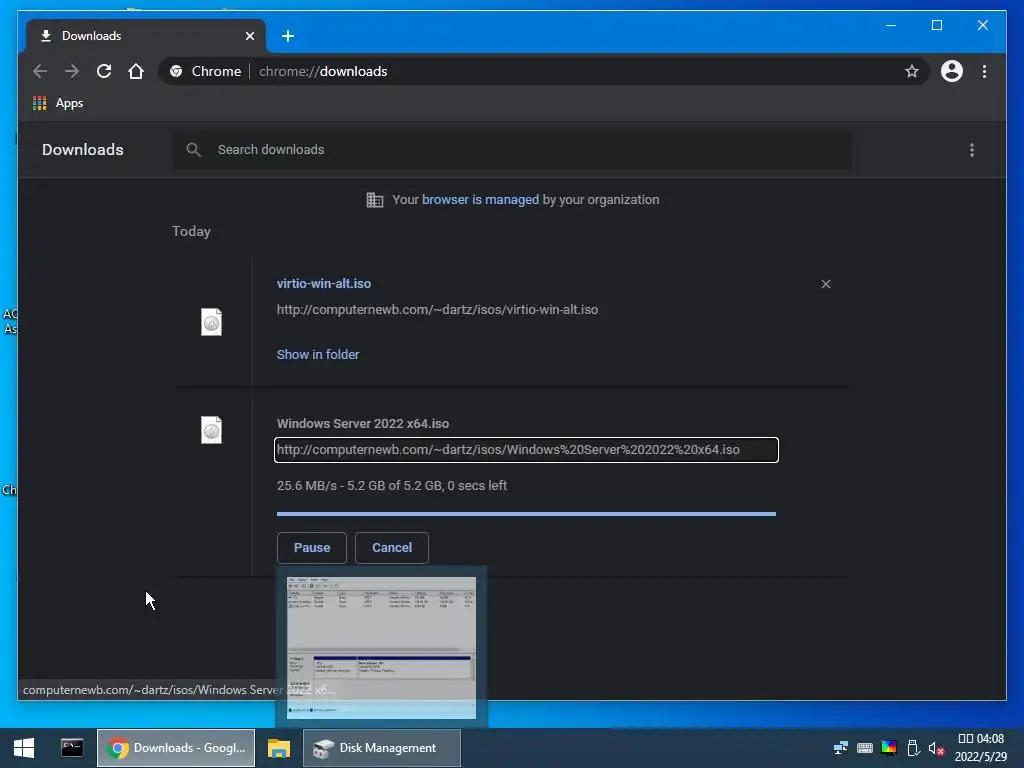Click the Chrome site info chip

[x=205, y=71]
